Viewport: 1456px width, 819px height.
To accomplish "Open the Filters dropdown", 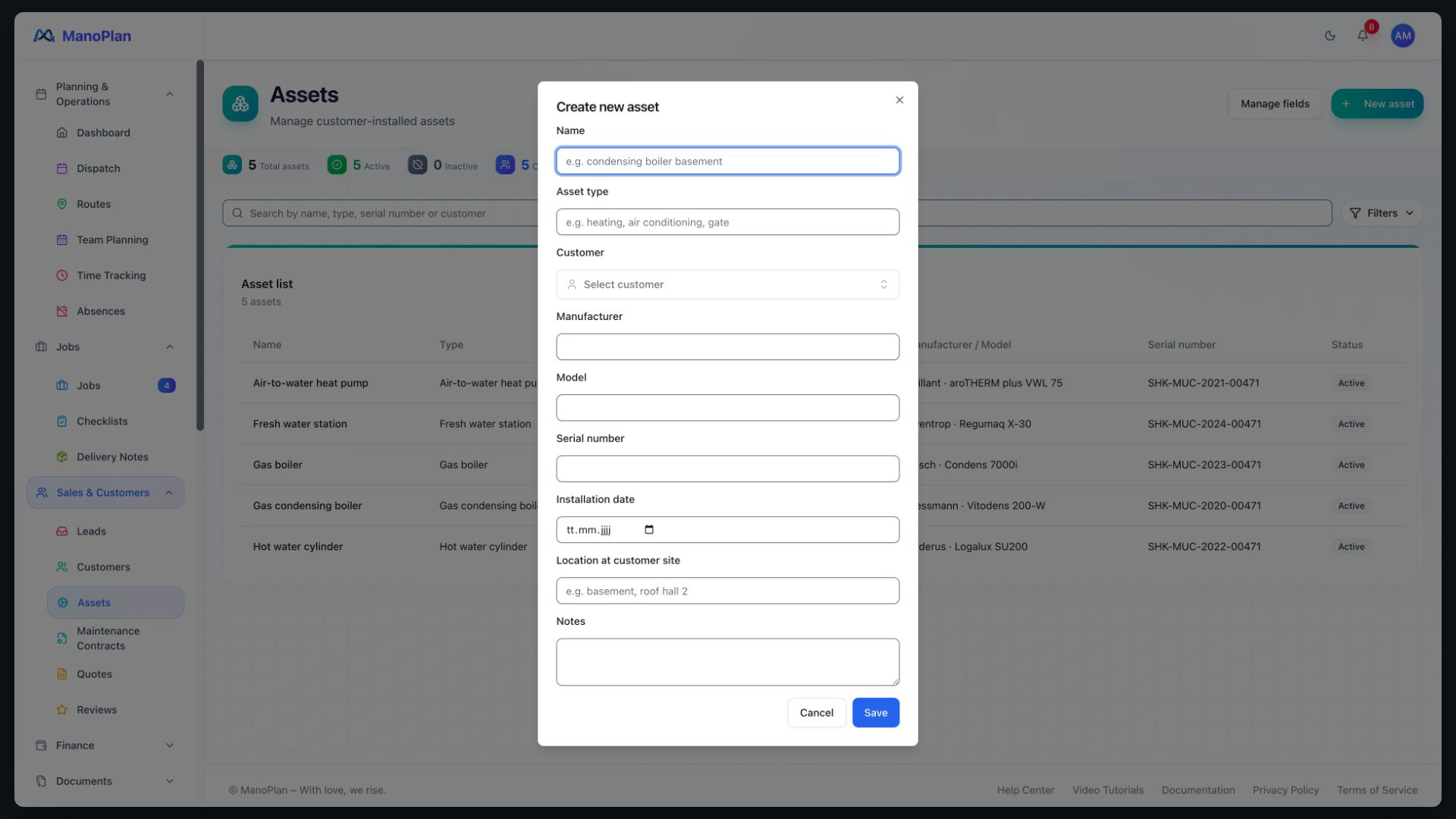I will tap(1382, 213).
